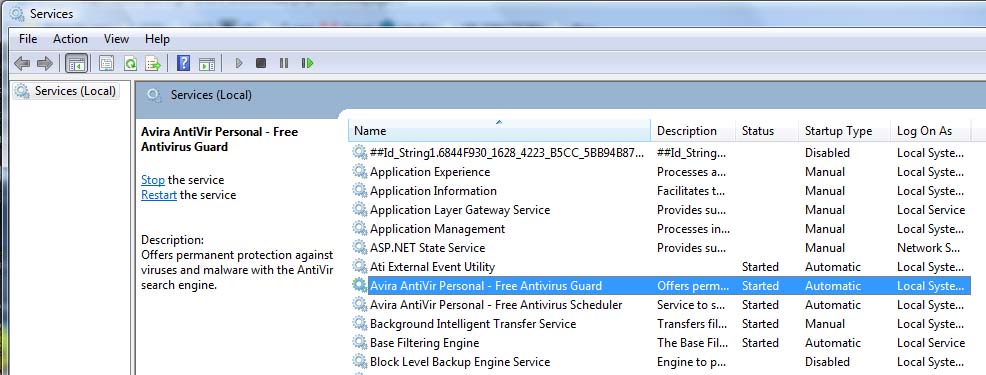
Task: Sort by the Startup Type column header
Action: tap(845, 131)
